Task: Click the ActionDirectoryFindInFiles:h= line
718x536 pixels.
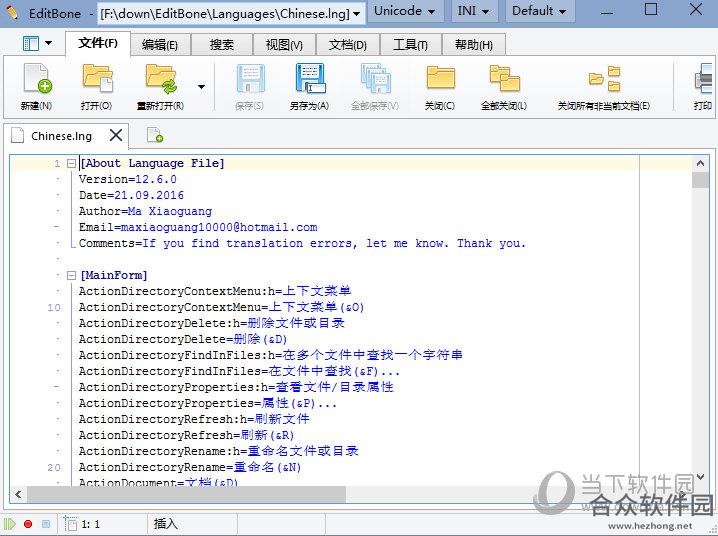Action: click(271, 355)
